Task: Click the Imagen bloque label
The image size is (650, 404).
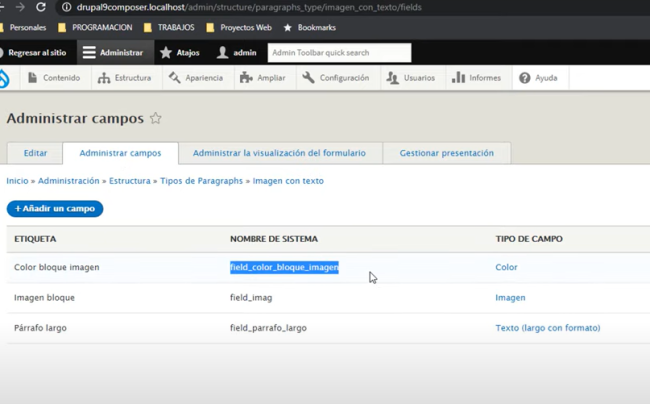Action: (44, 298)
